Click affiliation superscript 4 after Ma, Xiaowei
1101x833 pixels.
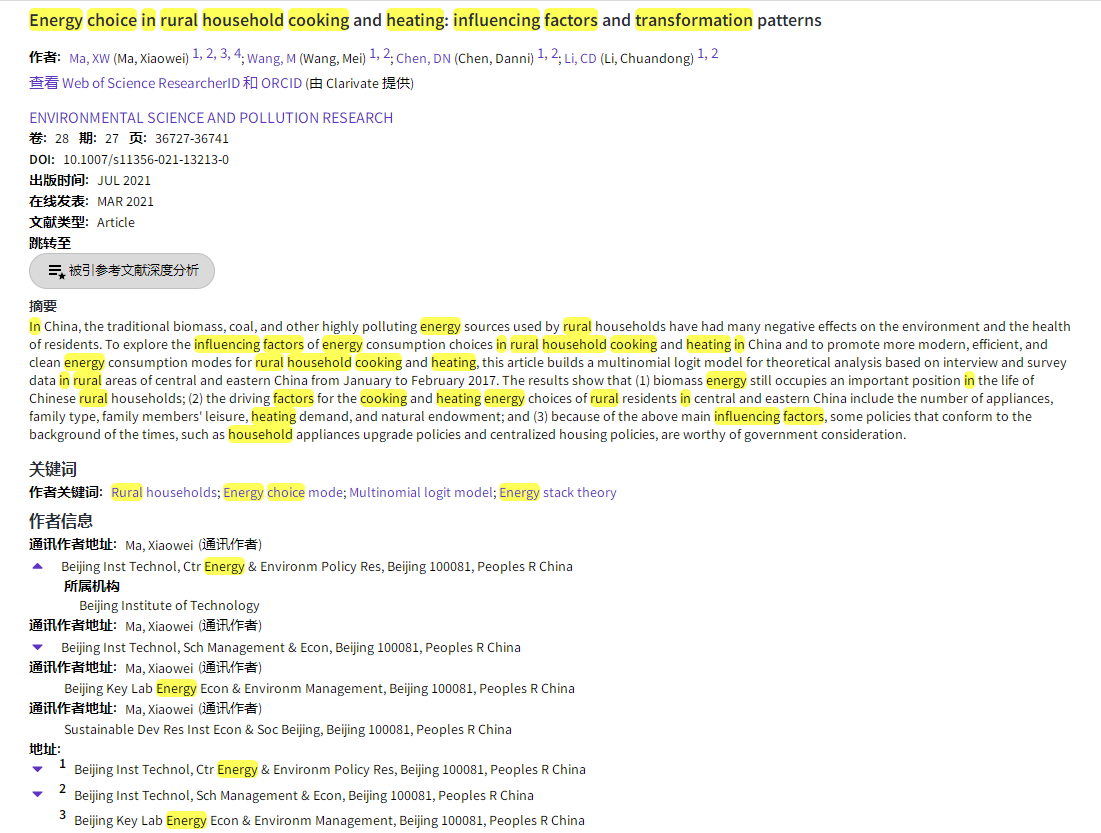[237, 54]
